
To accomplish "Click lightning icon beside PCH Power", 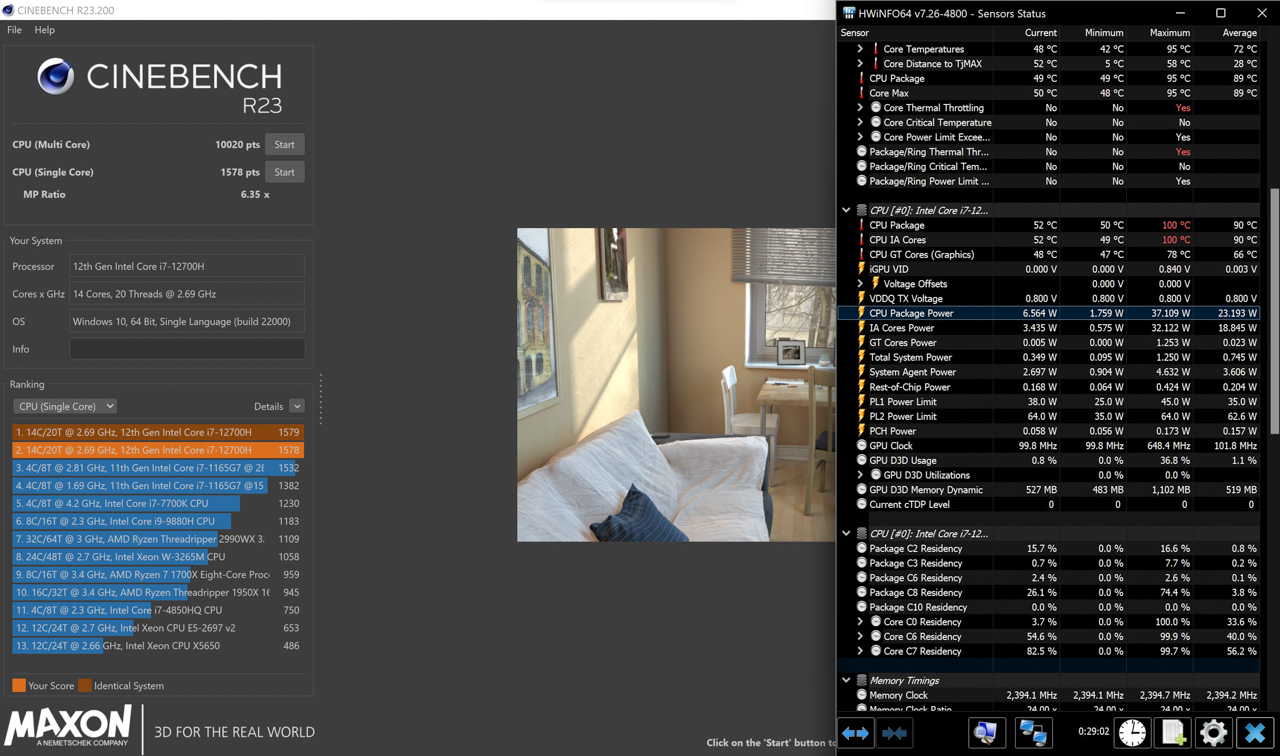I will coord(861,431).
